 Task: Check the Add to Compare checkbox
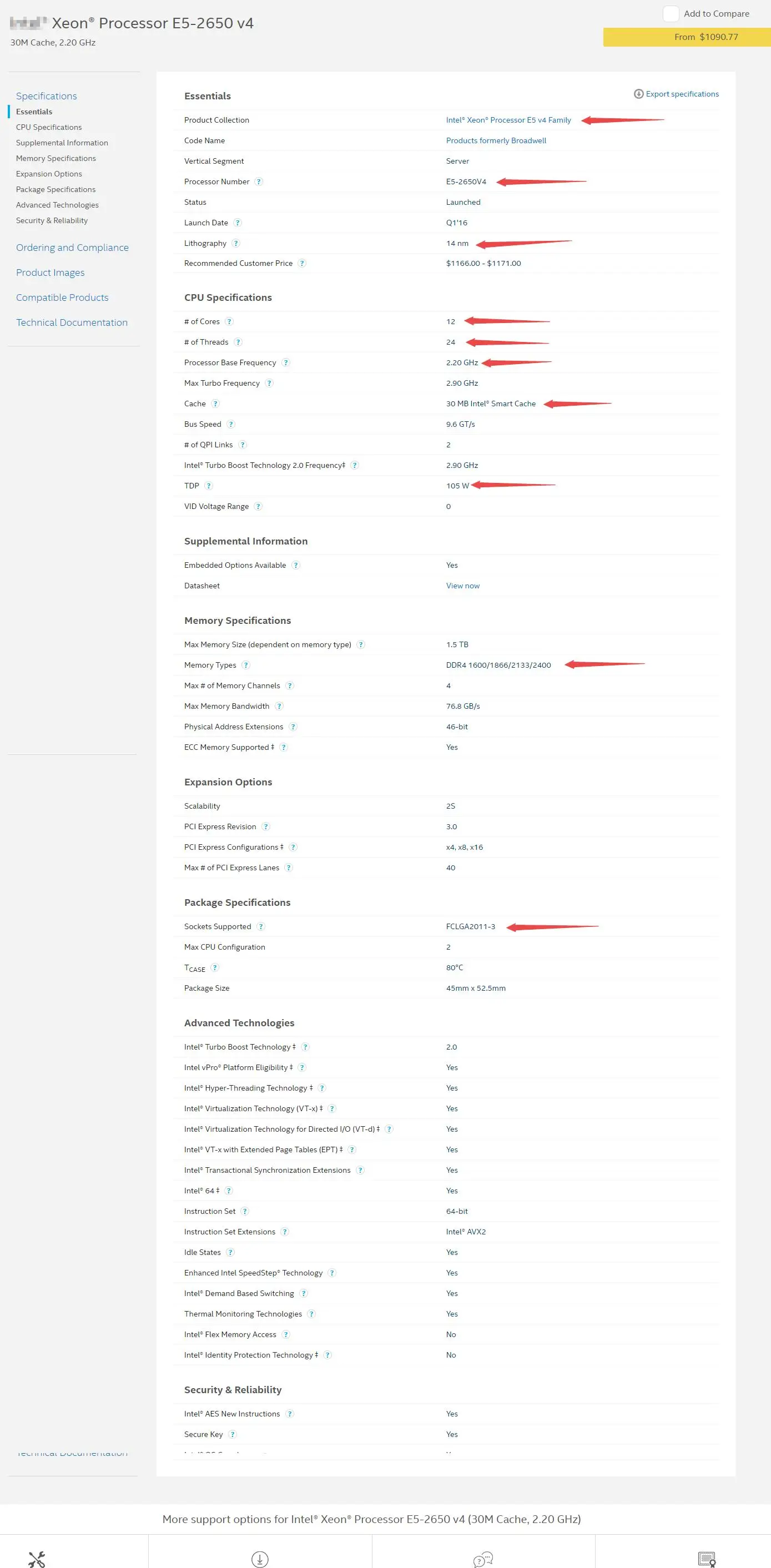click(671, 14)
